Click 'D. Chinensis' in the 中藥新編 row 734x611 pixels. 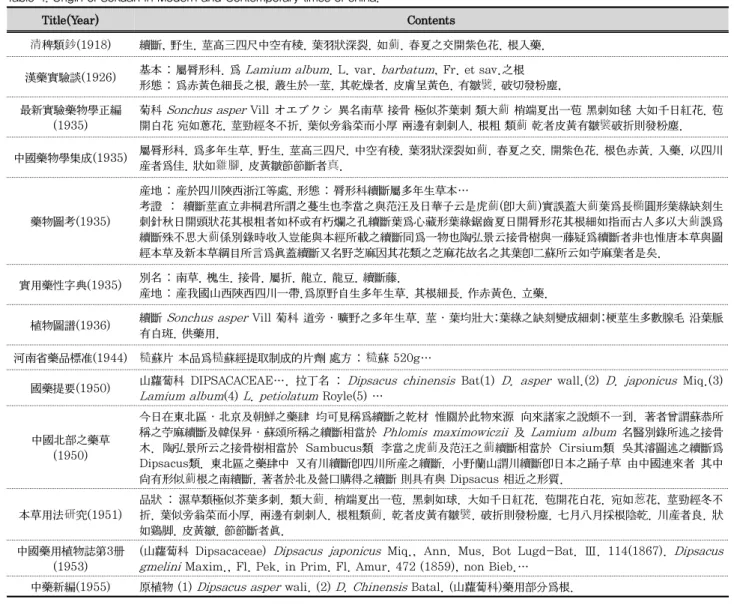coord(371,587)
